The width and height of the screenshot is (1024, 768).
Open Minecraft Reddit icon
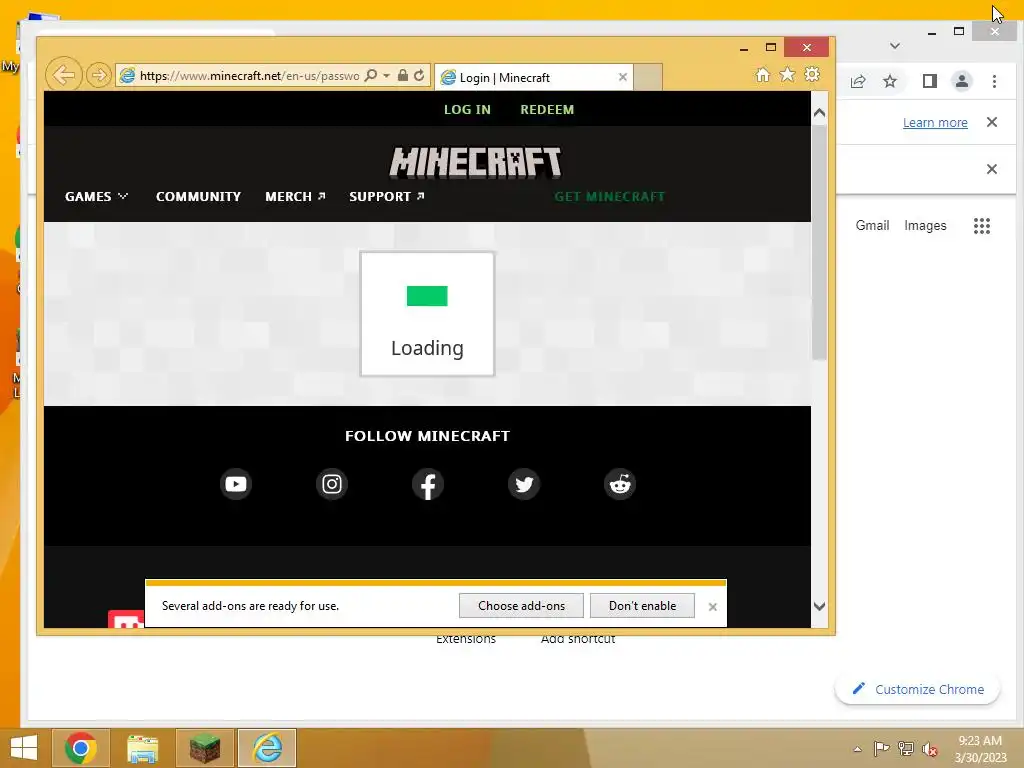pyautogui.click(x=620, y=484)
